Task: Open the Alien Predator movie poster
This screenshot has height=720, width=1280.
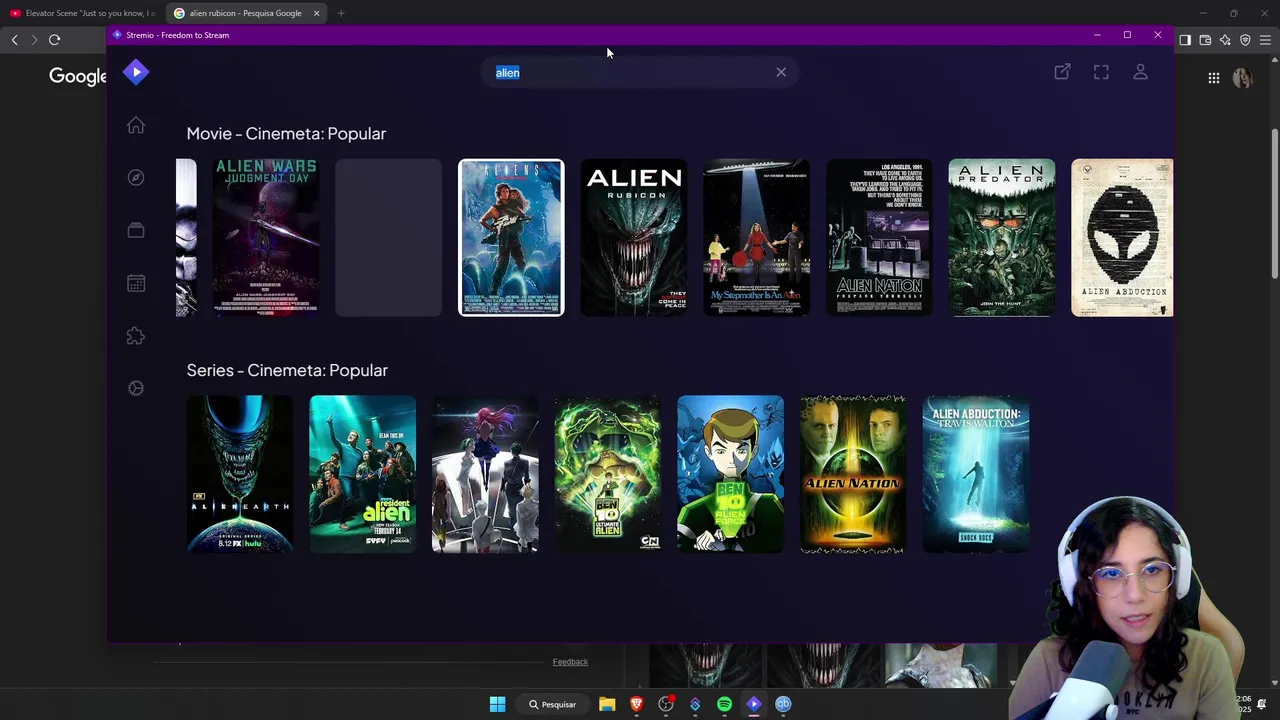Action: [x=1001, y=238]
